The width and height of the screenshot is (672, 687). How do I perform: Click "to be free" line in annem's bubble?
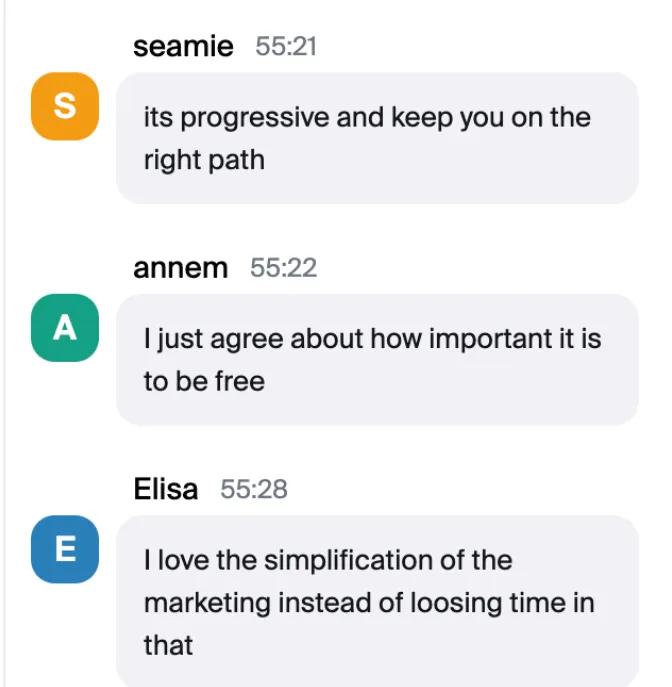coord(204,381)
